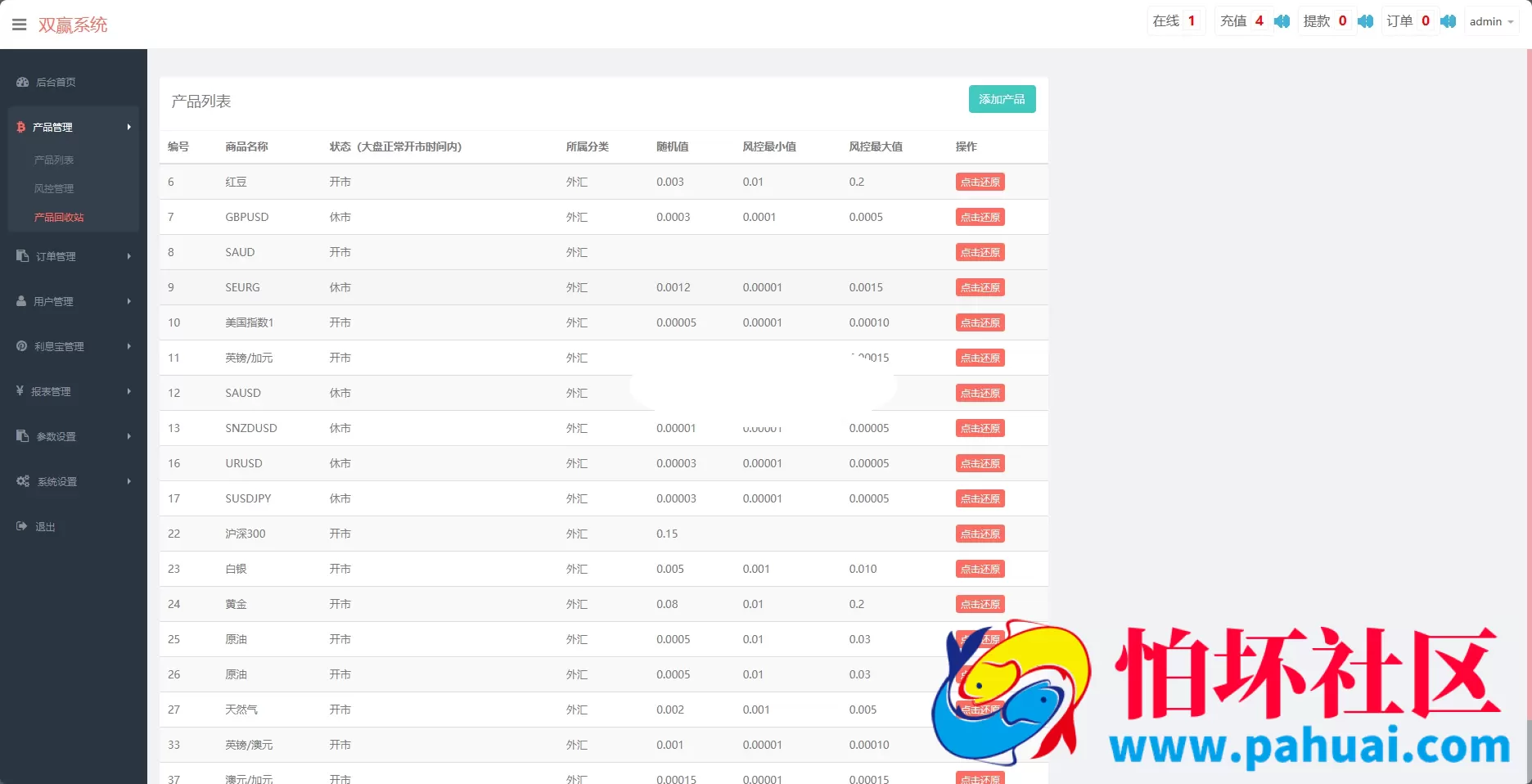Expand the 报表管理 menu arrow

click(x=128, y=391)
